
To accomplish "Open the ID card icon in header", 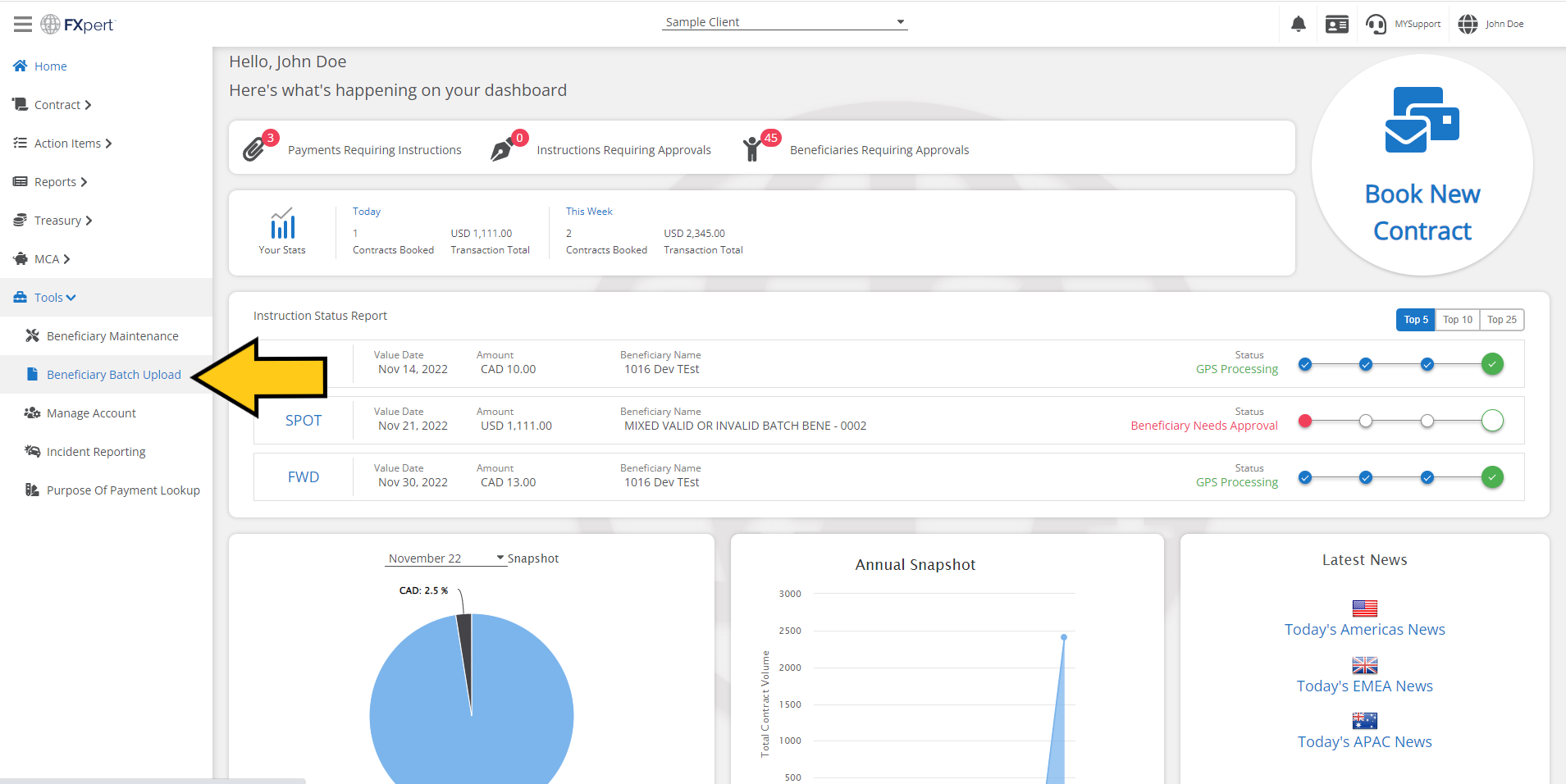I will click(x=1337, y=25).
